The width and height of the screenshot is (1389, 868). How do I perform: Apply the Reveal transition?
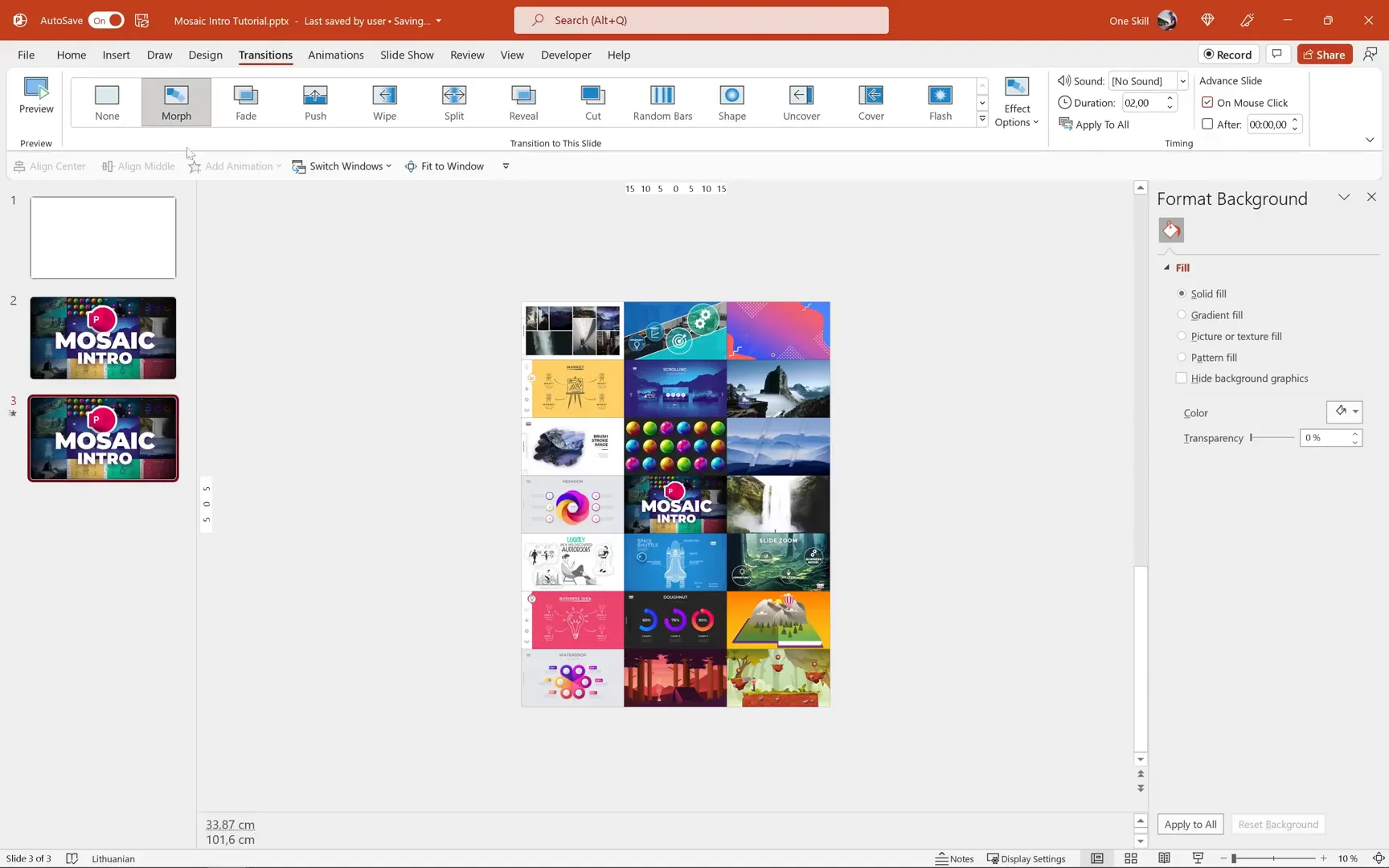click(523, 102)
